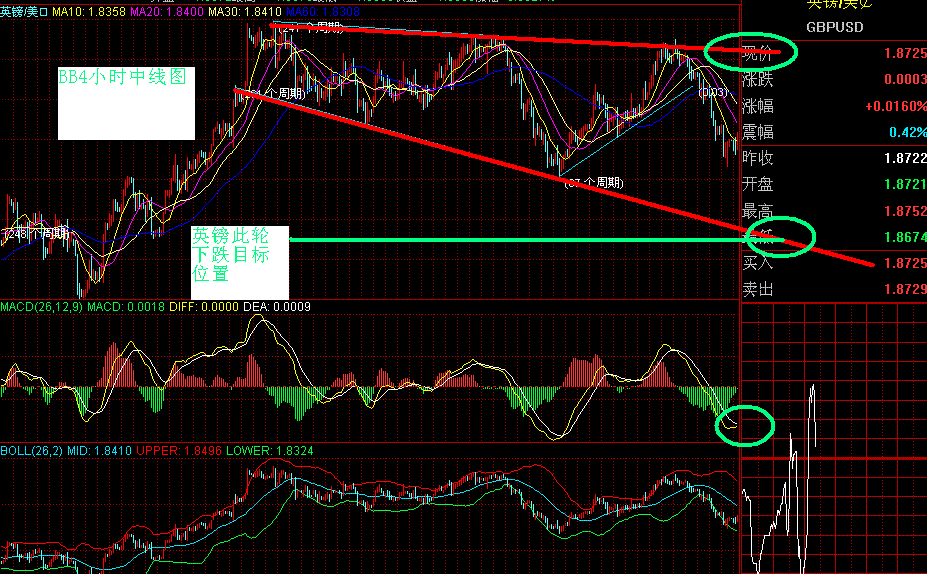Image resolution: width=927 pixels, height=574 pixels.
Task: Click the 最高 value 1.8752
Action: coord(905,211)
